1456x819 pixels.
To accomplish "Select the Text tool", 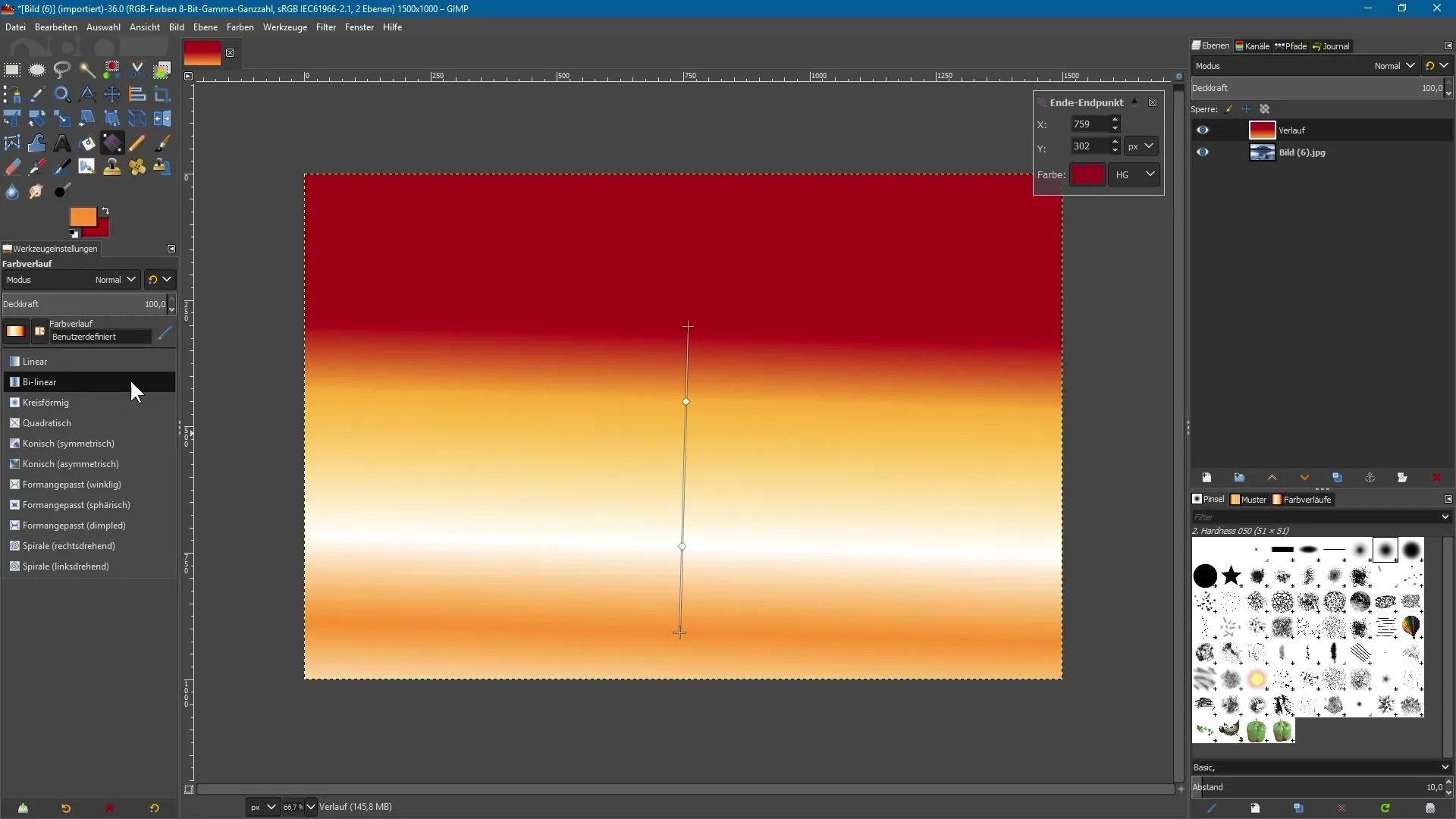I will [62, 143].
